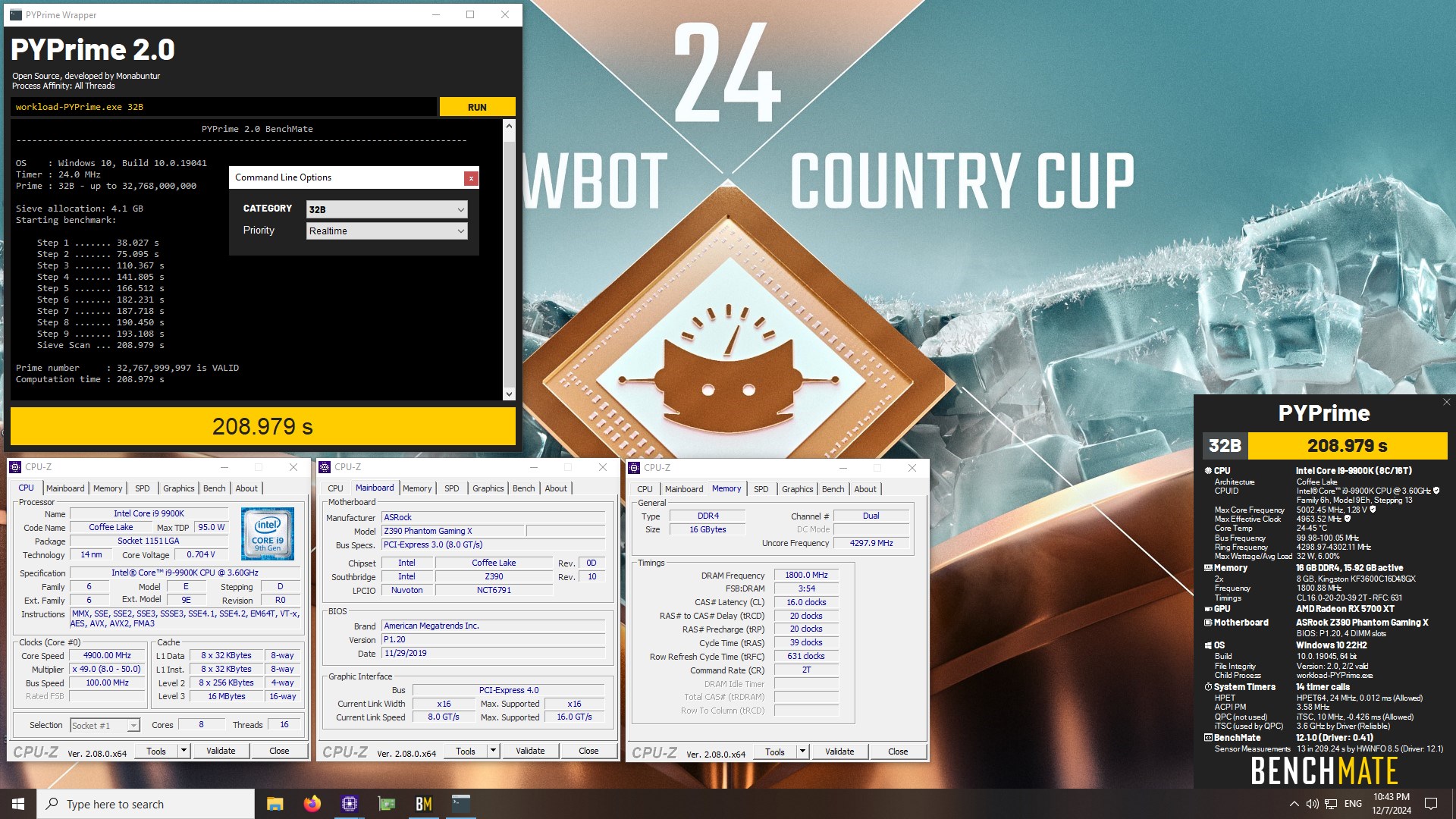The image size is (1456, 819).
Task: Click the Max TDP value 95.0 W
Action: point(211,527)
